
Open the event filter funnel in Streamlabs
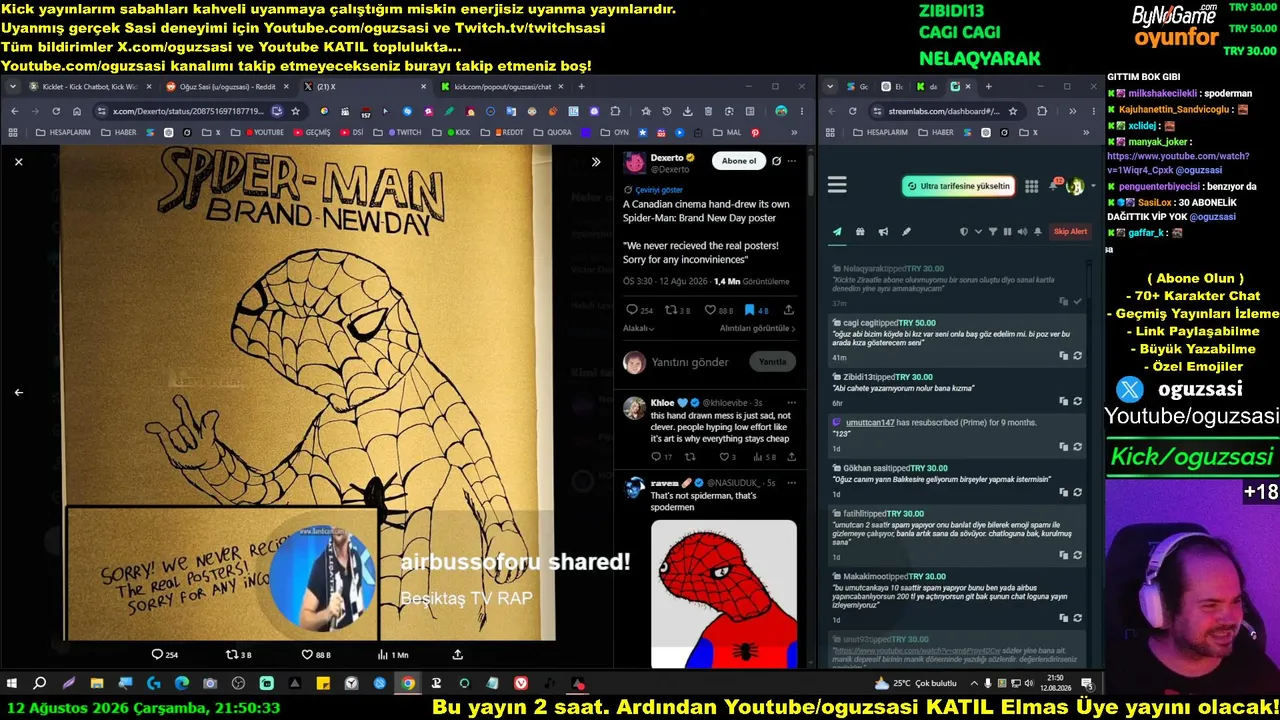[993, 232]
